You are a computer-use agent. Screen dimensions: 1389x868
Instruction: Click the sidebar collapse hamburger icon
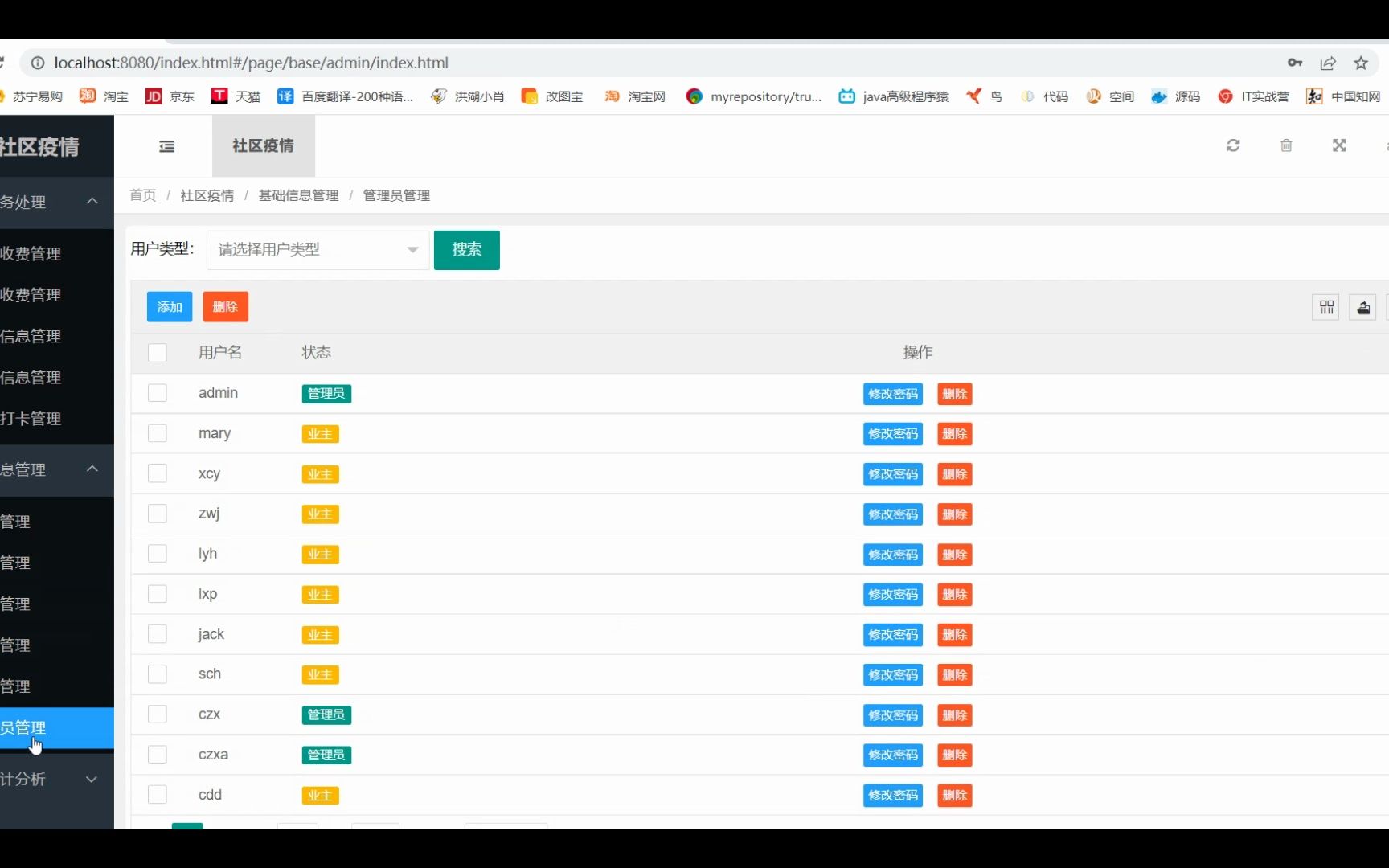(166, 146)
